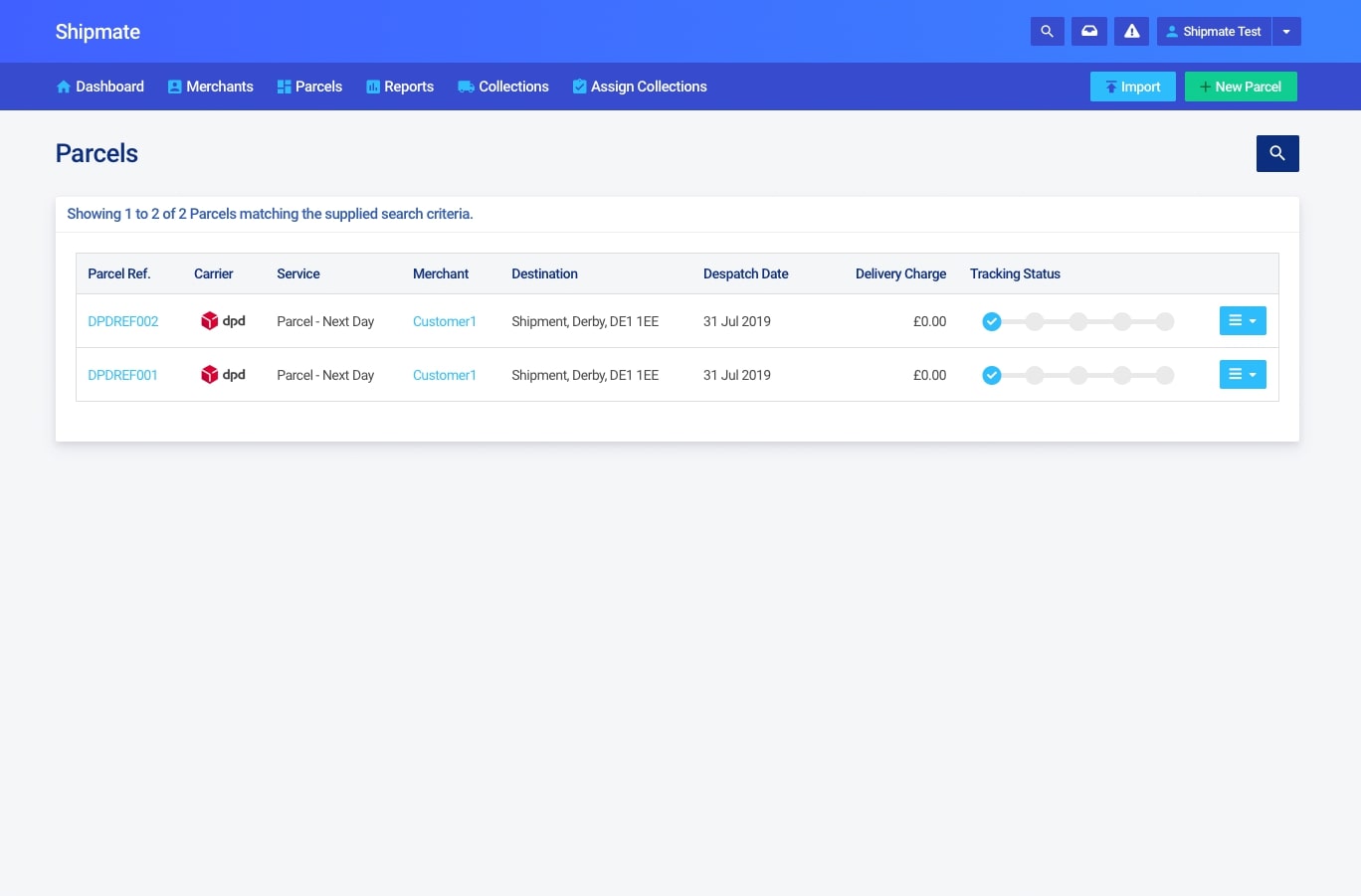Image resolution: width=1361 pixels, height=896 pixels.
Task: Click the Shipmate logo text
Action: pyautogui.click(x=97, y=32)
